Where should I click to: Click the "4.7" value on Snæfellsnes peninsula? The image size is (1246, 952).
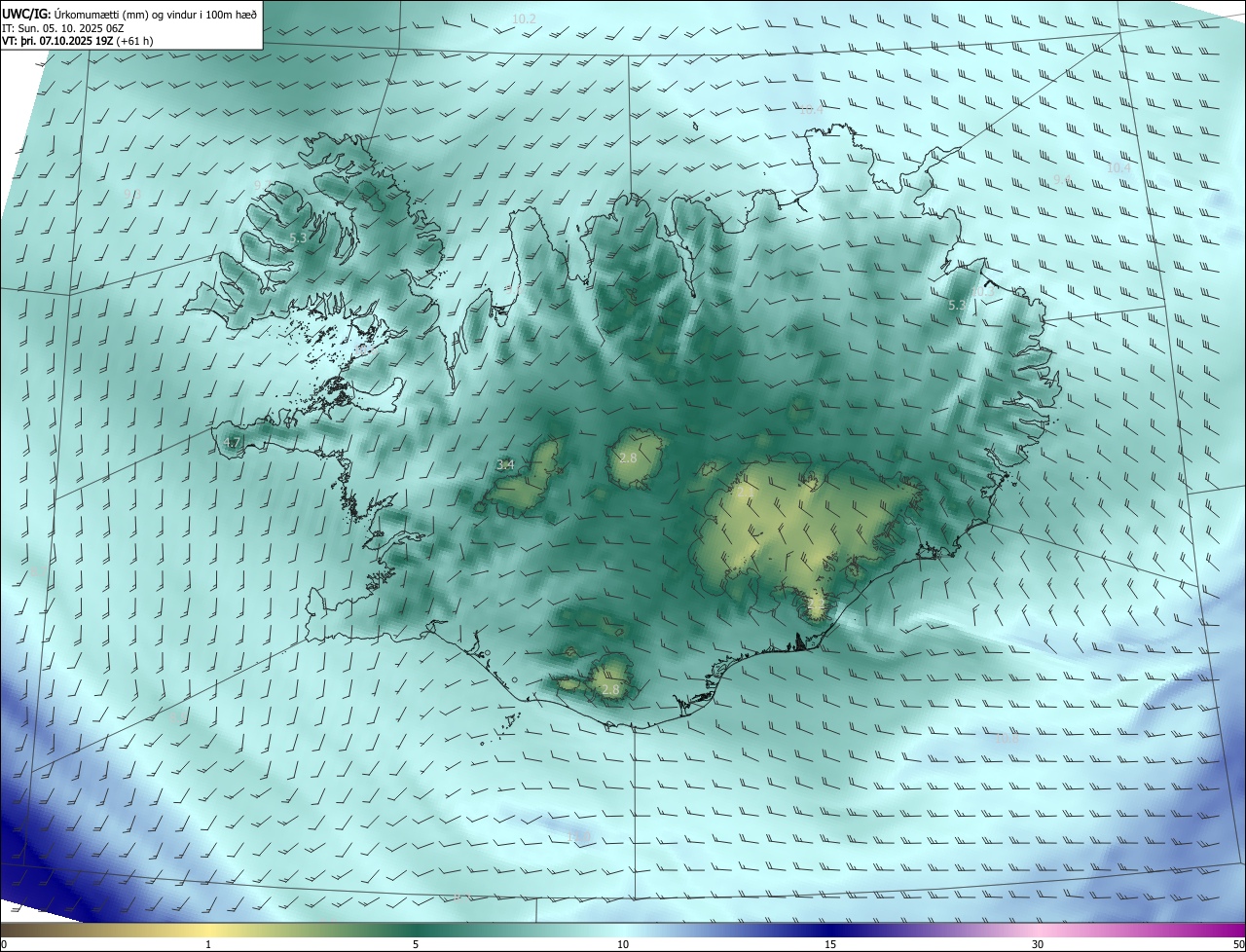[x=232, y=442]
